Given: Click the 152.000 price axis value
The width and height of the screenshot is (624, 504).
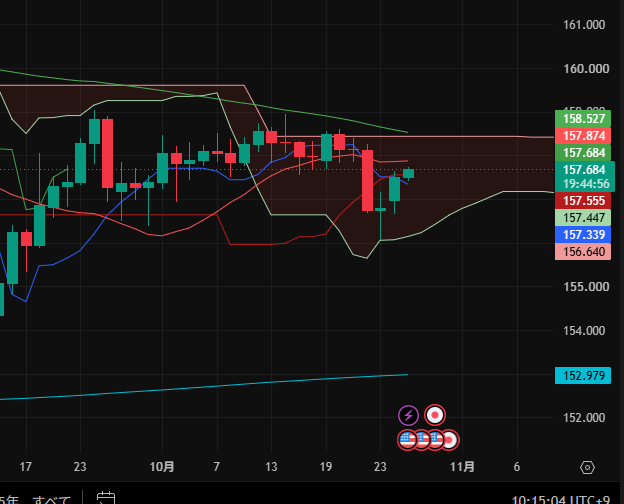Looking at the screenshot, I should (584, 418).
